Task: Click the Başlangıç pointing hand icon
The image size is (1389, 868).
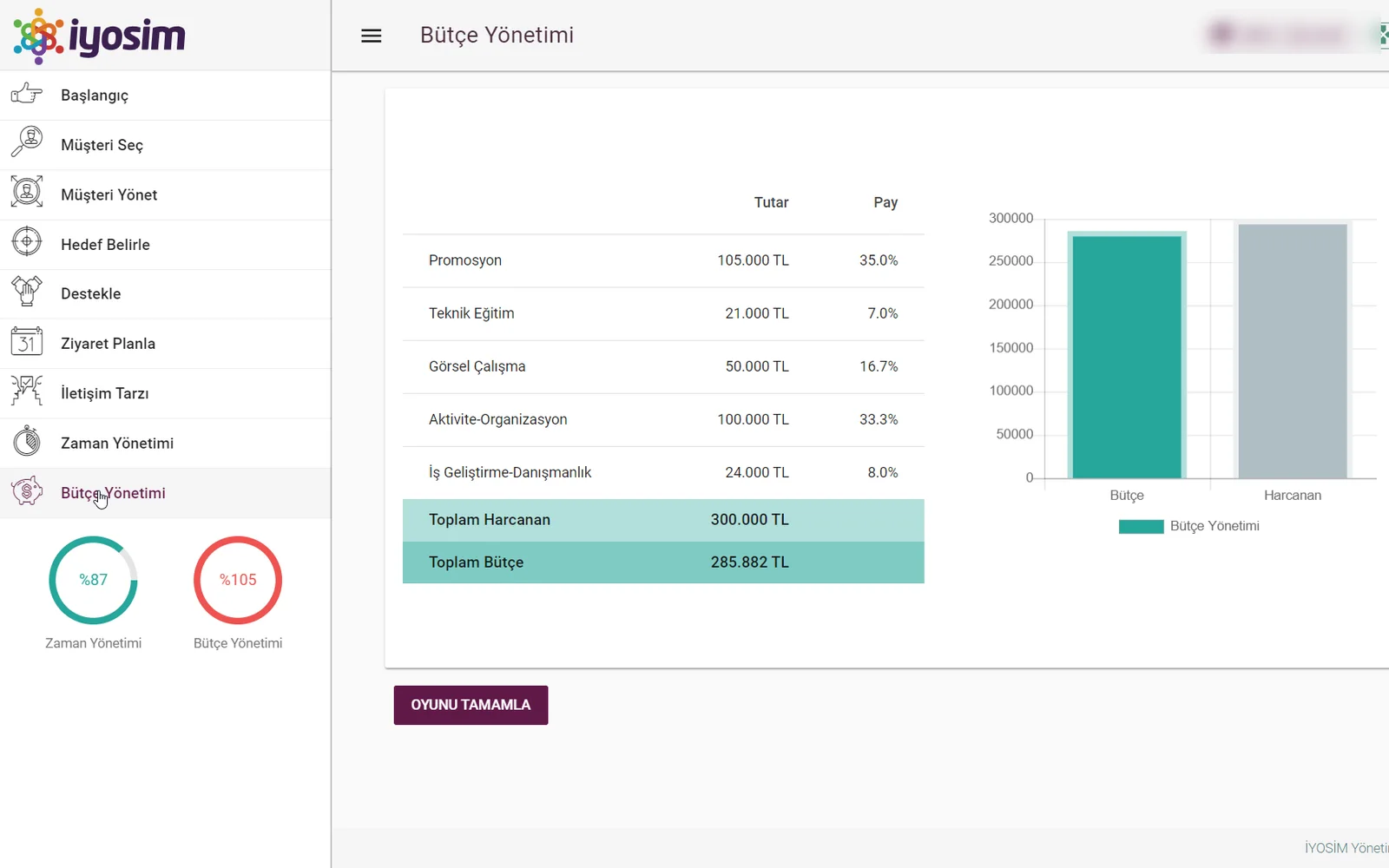Action: 27,94
